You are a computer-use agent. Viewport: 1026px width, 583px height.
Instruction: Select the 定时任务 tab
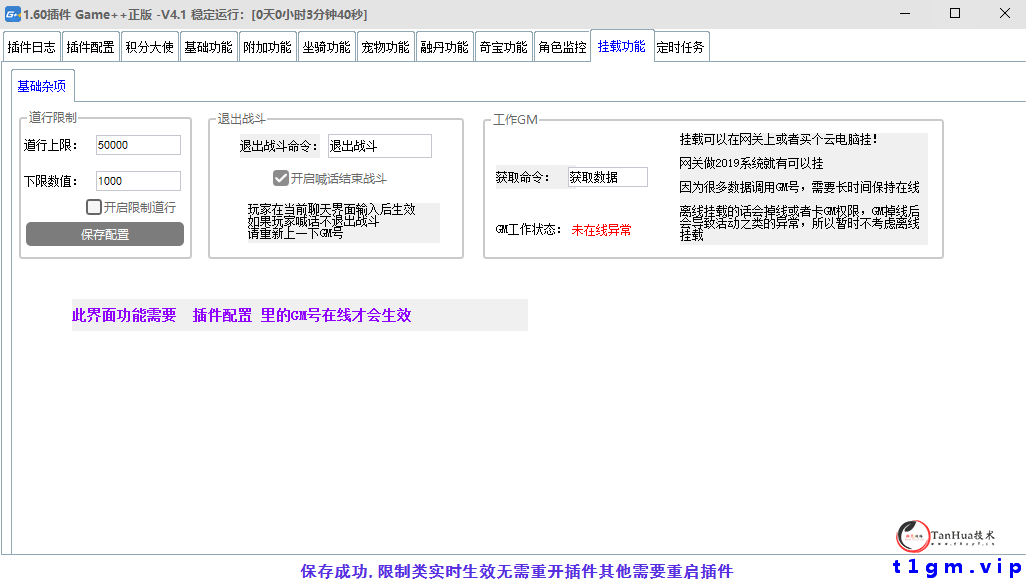coord(680,45)
